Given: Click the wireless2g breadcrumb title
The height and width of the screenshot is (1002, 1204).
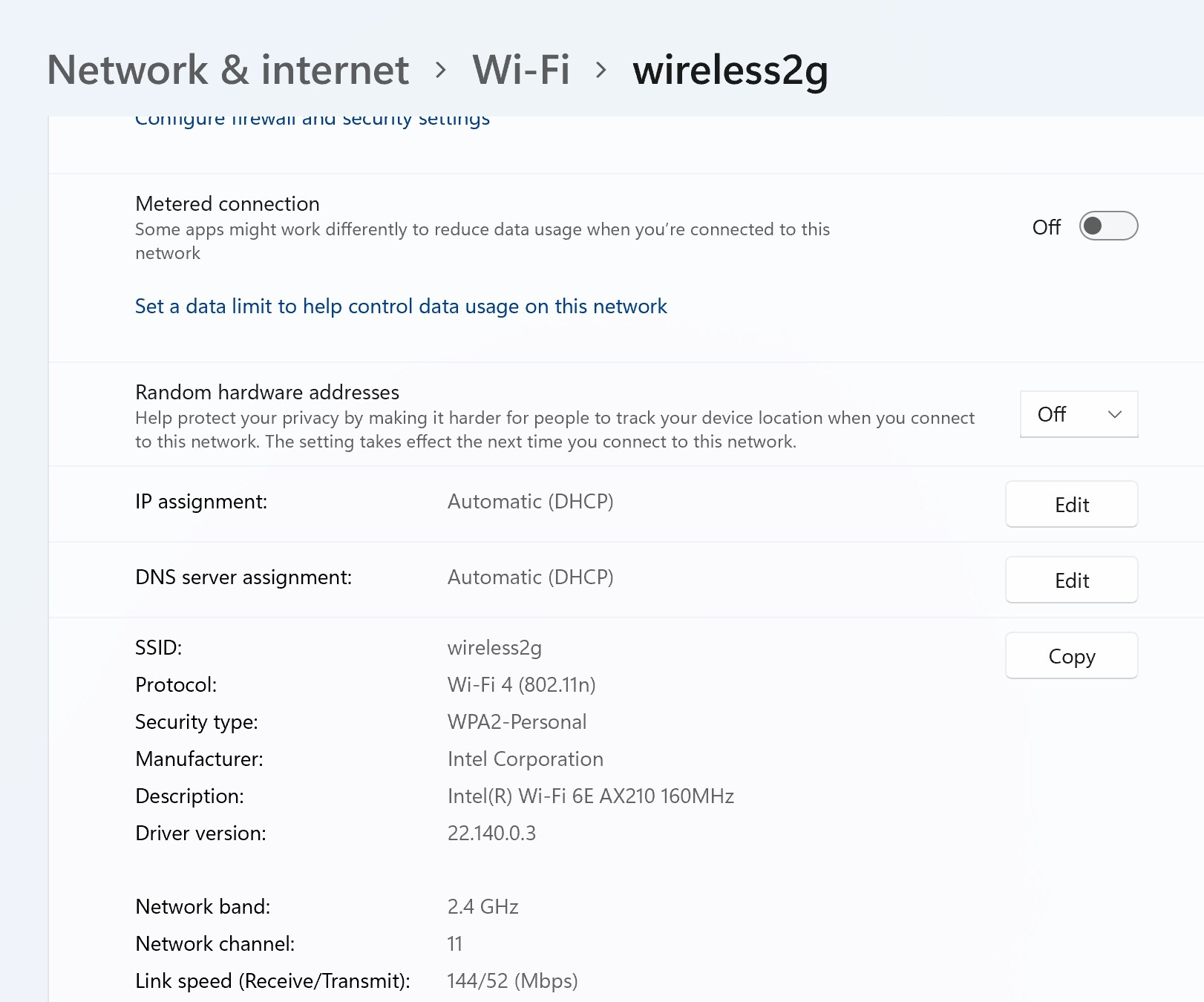Looking at the screenshot, I should (x=730, y=72).
